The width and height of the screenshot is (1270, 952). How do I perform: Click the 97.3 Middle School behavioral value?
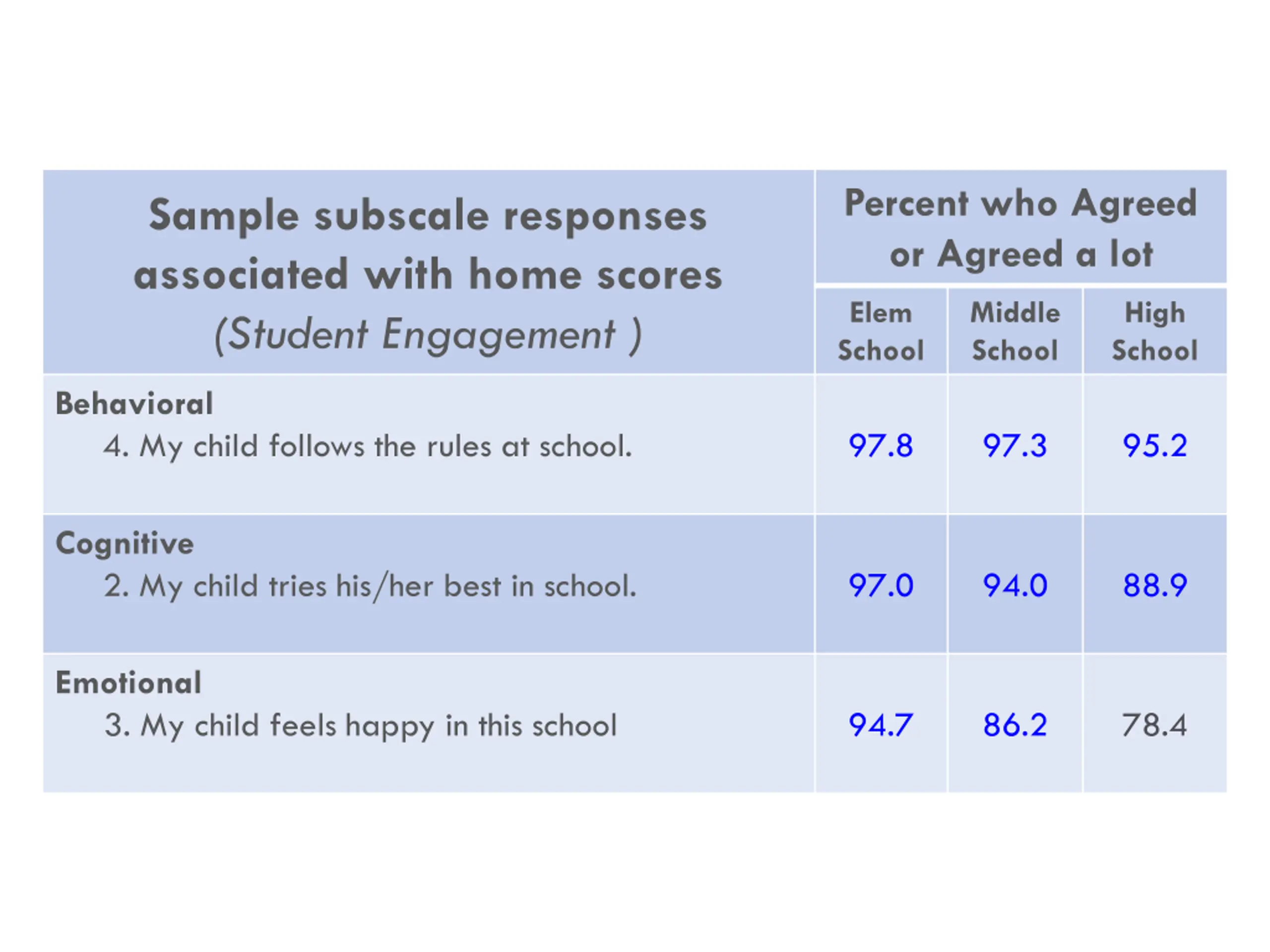coord(1015,446)
